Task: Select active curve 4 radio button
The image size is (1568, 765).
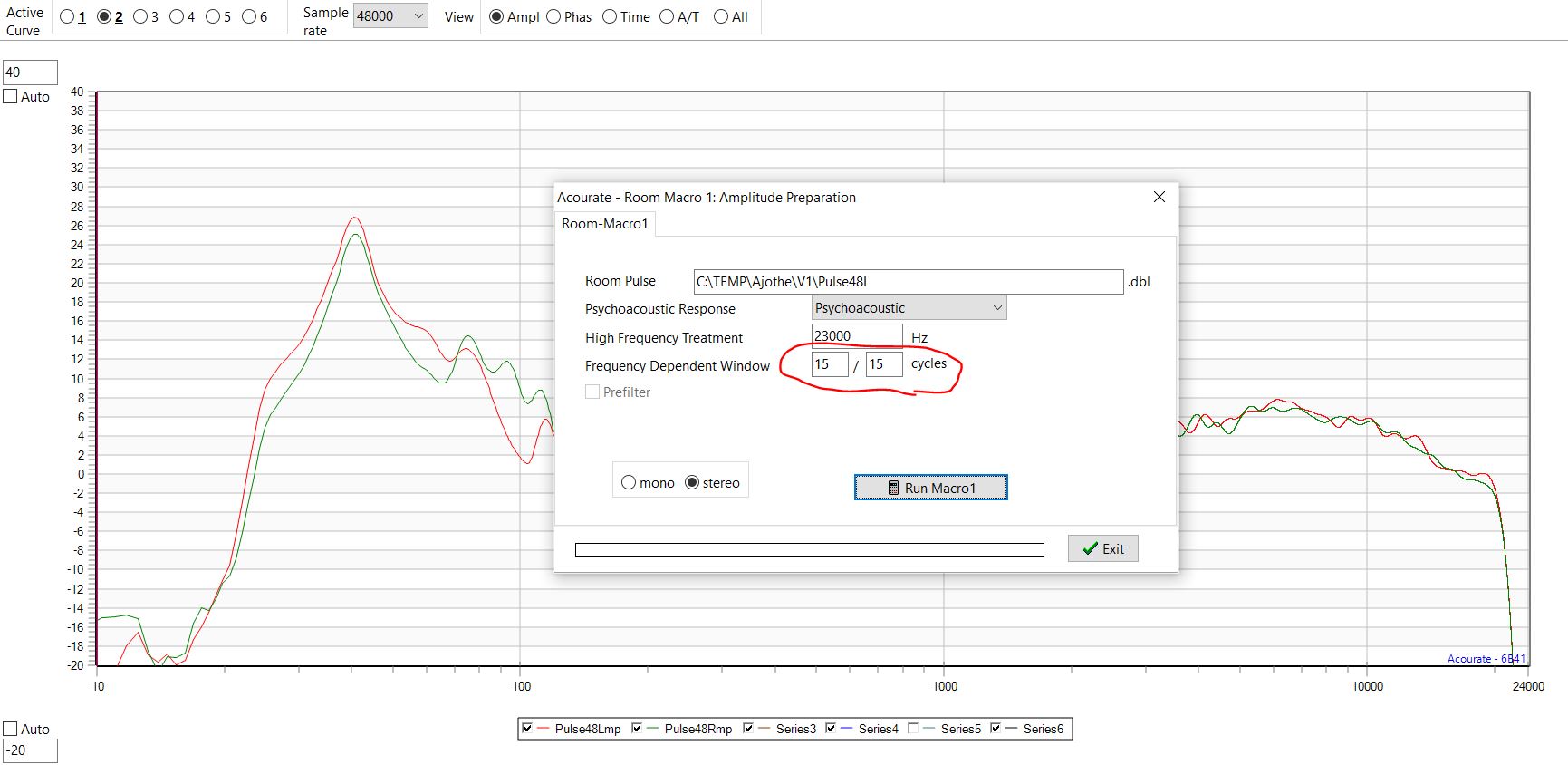Action: tap(177, 16)
